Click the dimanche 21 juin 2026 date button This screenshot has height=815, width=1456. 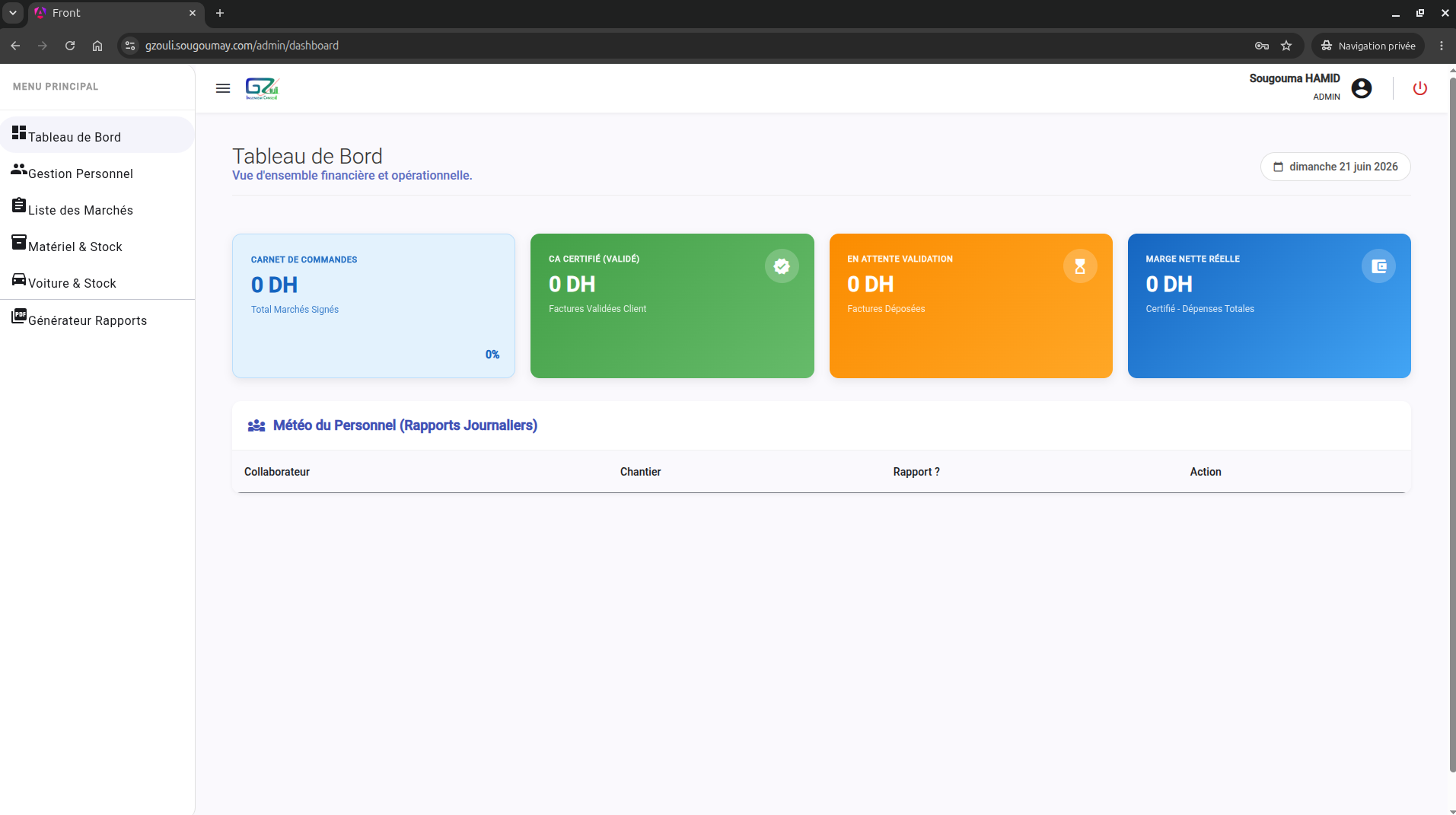pos(1336,167)
